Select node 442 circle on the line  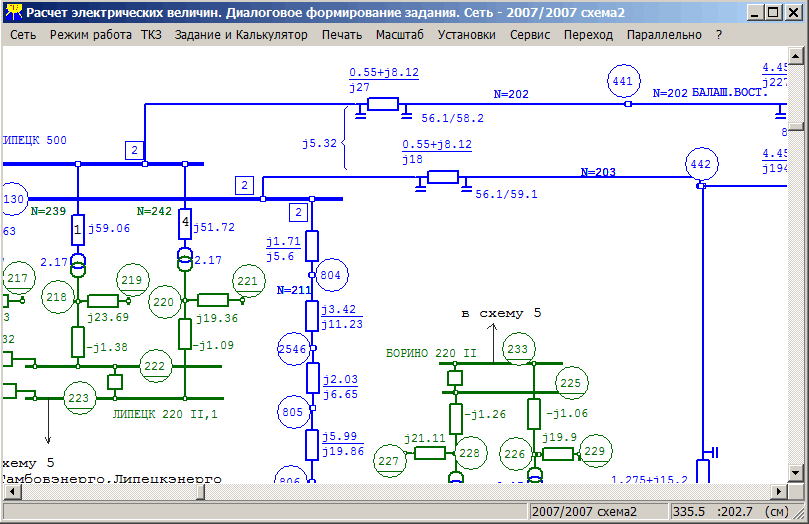702,163
